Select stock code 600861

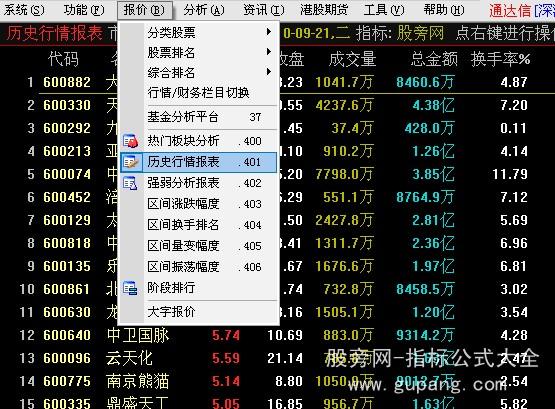pos(67,289)
